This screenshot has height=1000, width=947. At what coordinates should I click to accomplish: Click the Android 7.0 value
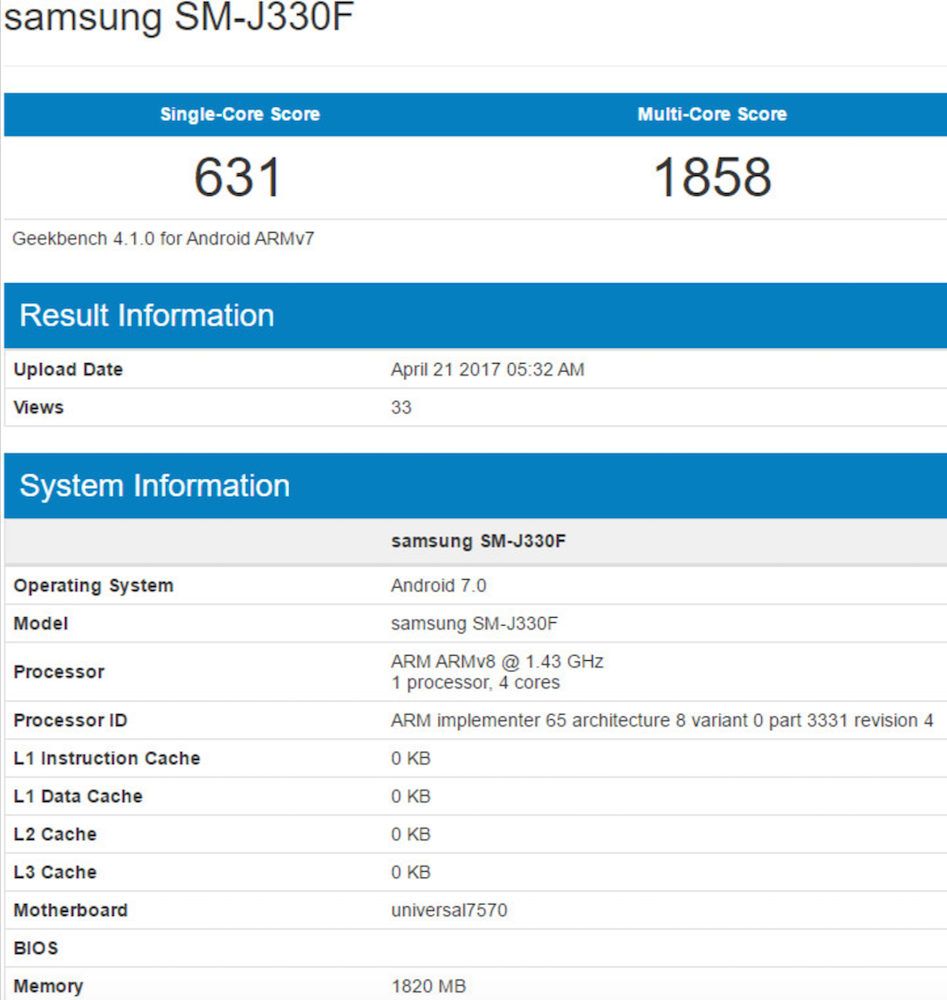[x=438, y=586]
